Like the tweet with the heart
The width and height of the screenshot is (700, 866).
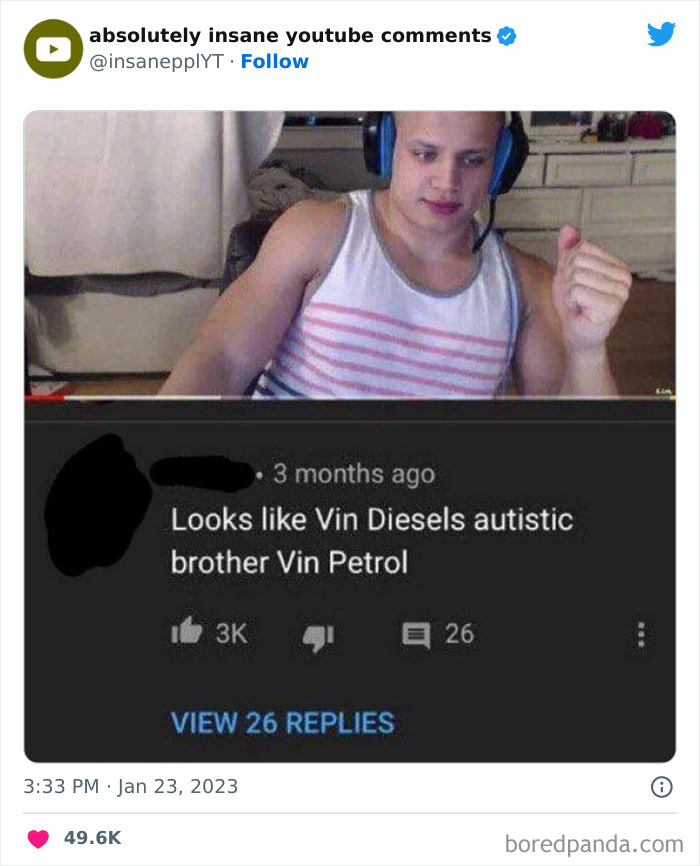tap(38, 838)
